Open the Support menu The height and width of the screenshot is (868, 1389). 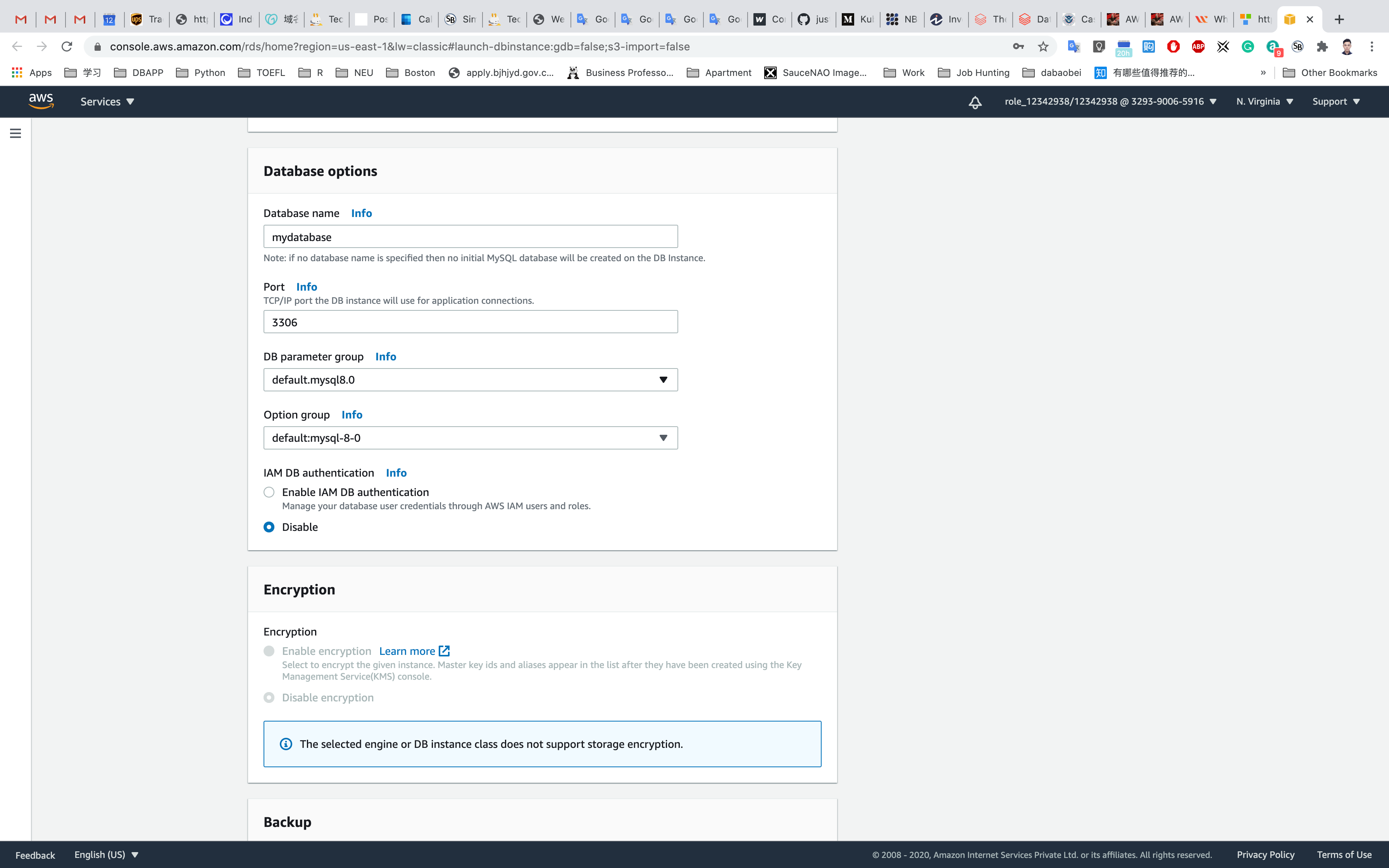coord(1336,102)
